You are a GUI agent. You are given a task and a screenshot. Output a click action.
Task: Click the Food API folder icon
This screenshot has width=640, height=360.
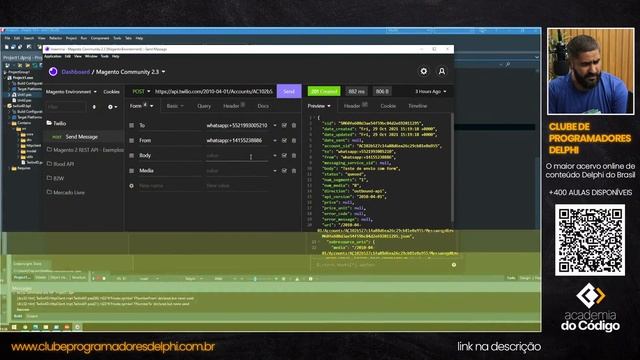pos(49,164)
